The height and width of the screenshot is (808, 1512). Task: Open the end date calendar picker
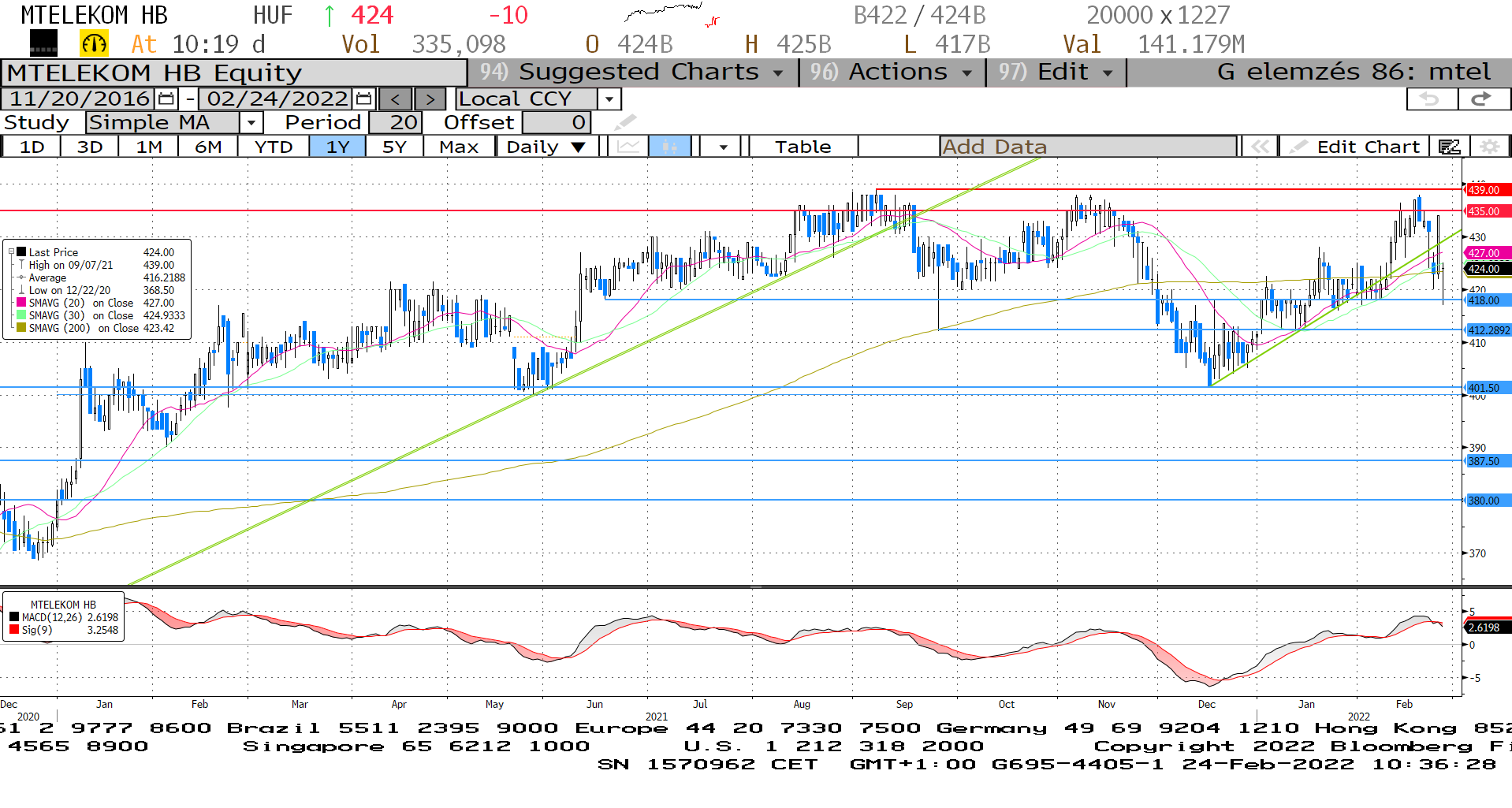[x=363, y=99]
